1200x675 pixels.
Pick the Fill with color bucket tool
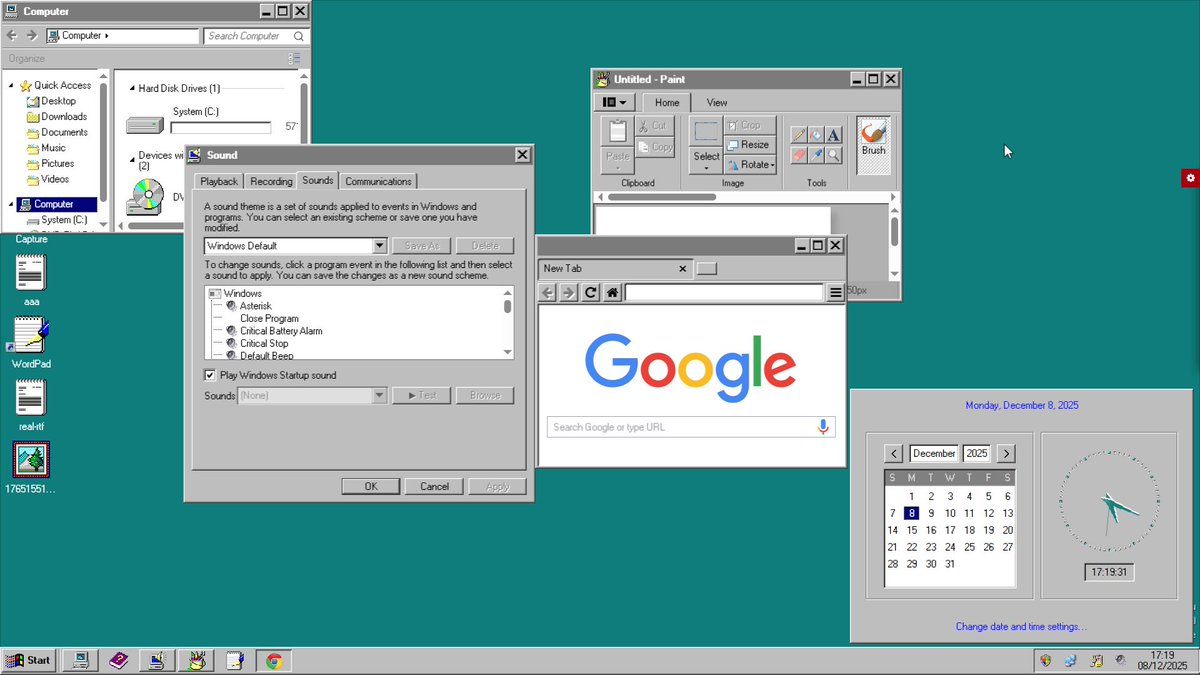(x=816, y=135)
